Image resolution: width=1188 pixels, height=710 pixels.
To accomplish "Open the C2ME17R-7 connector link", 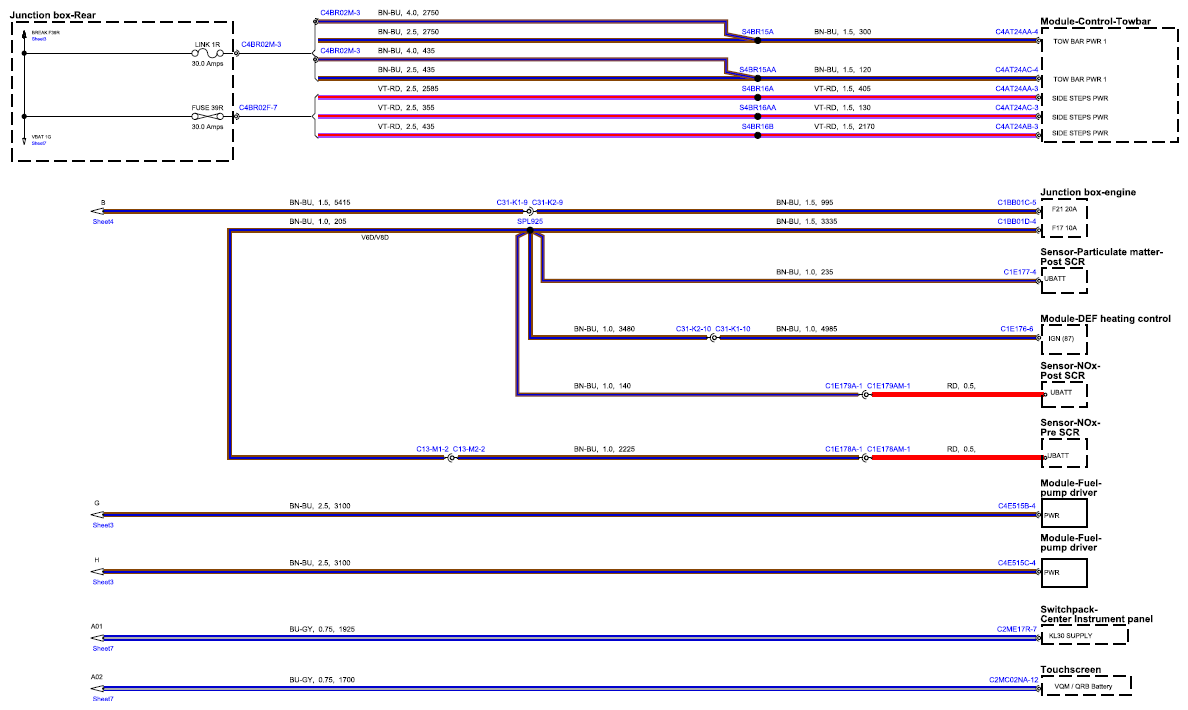I will click(1017, 629).
